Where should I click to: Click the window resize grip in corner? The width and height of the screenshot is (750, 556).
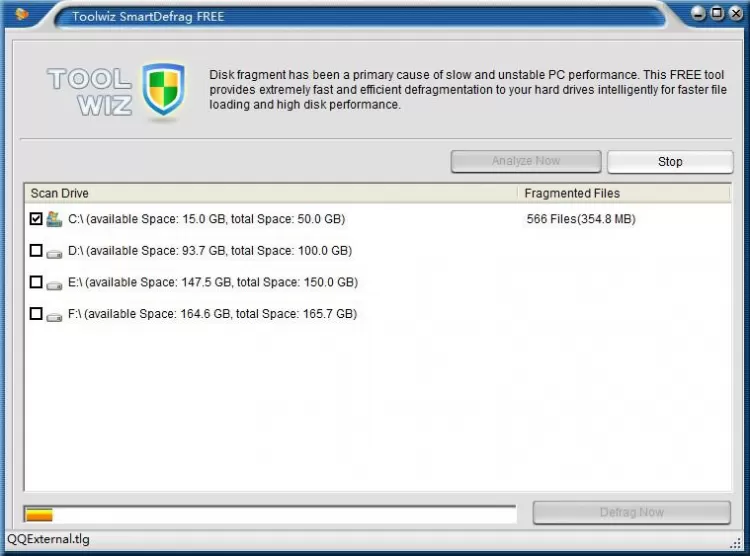[x=735, y=543]
